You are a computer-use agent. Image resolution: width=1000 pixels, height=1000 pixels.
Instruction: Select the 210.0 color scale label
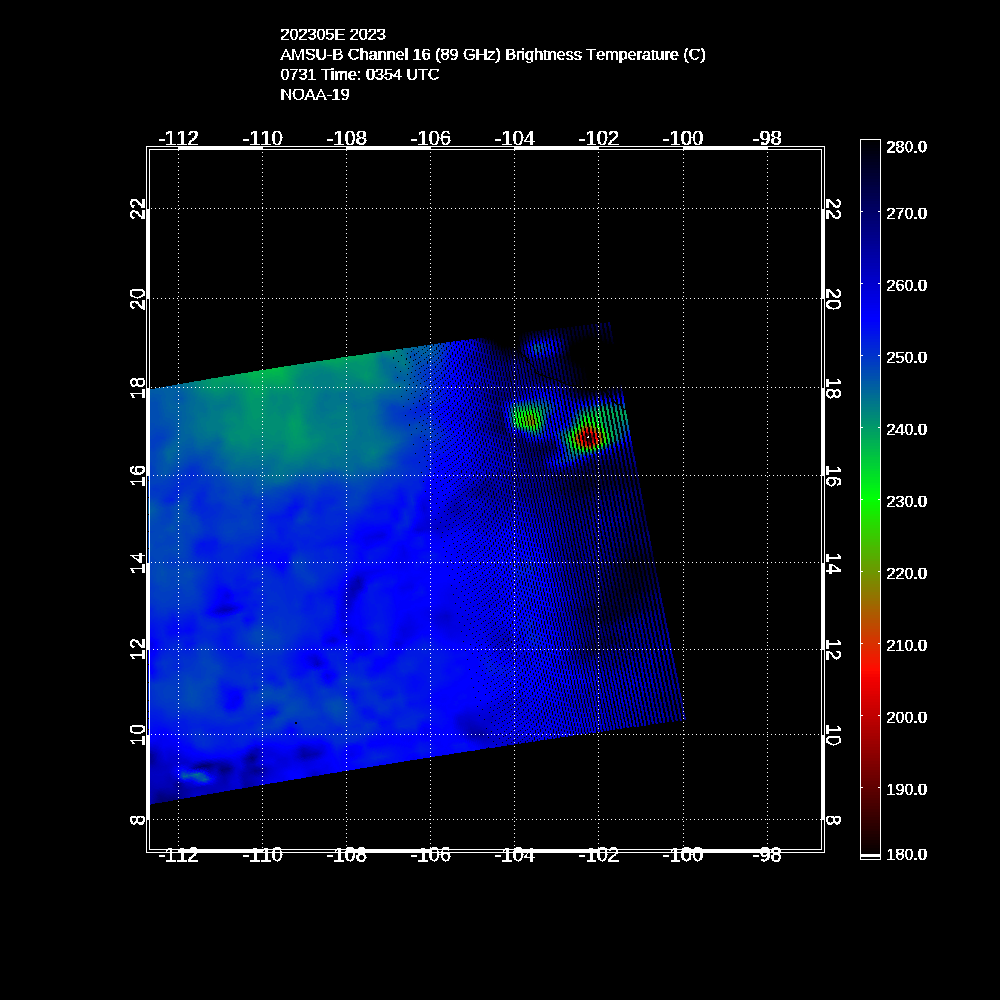click(x=907, y=645)
